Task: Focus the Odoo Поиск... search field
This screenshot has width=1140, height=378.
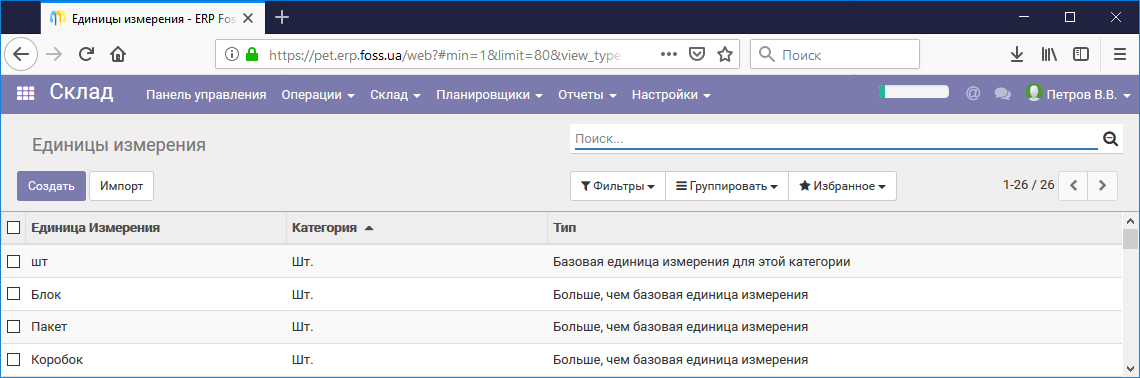Action: click(835, 138)
